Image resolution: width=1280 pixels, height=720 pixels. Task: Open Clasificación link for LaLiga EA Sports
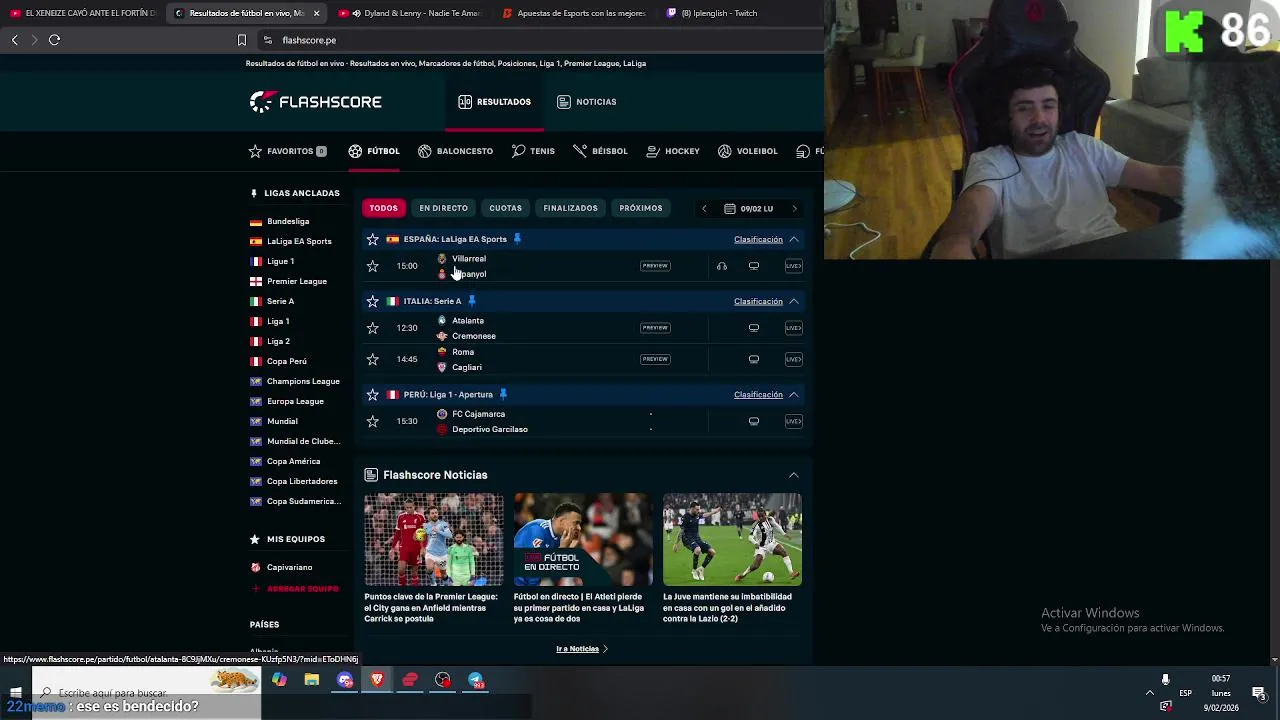(x=758, y=239)
